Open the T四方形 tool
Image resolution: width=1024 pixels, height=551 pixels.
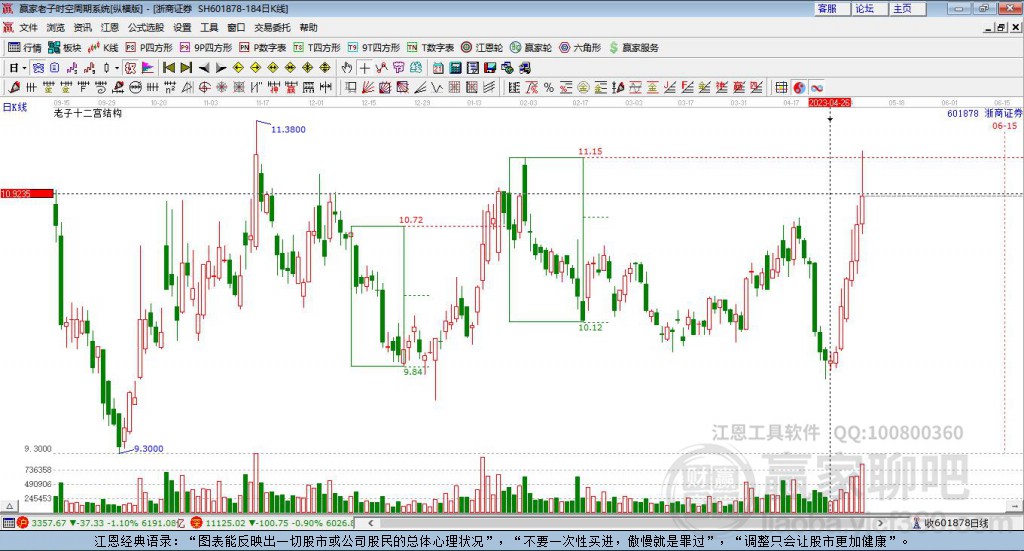pos(317,48)
